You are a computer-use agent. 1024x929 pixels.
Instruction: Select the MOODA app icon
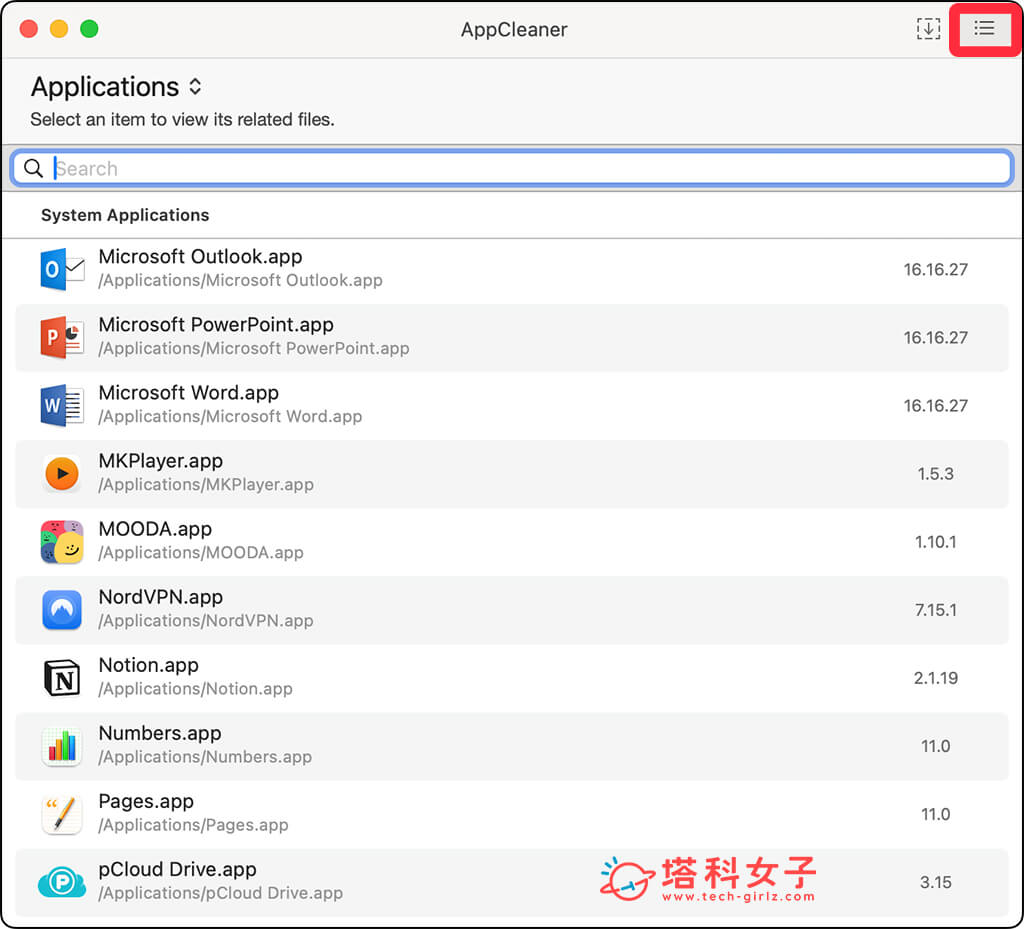(62, 541)
